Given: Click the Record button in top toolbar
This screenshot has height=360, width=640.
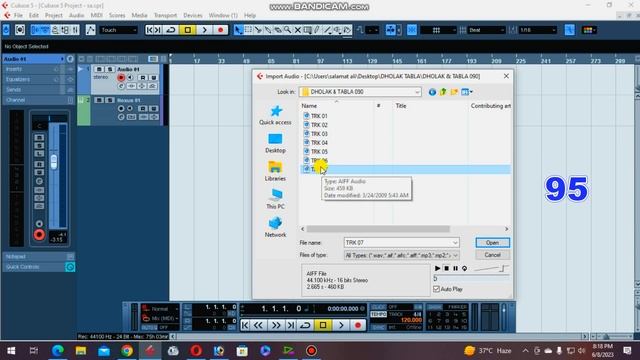Looking at the screenshot, I should (x=221, y=30).
